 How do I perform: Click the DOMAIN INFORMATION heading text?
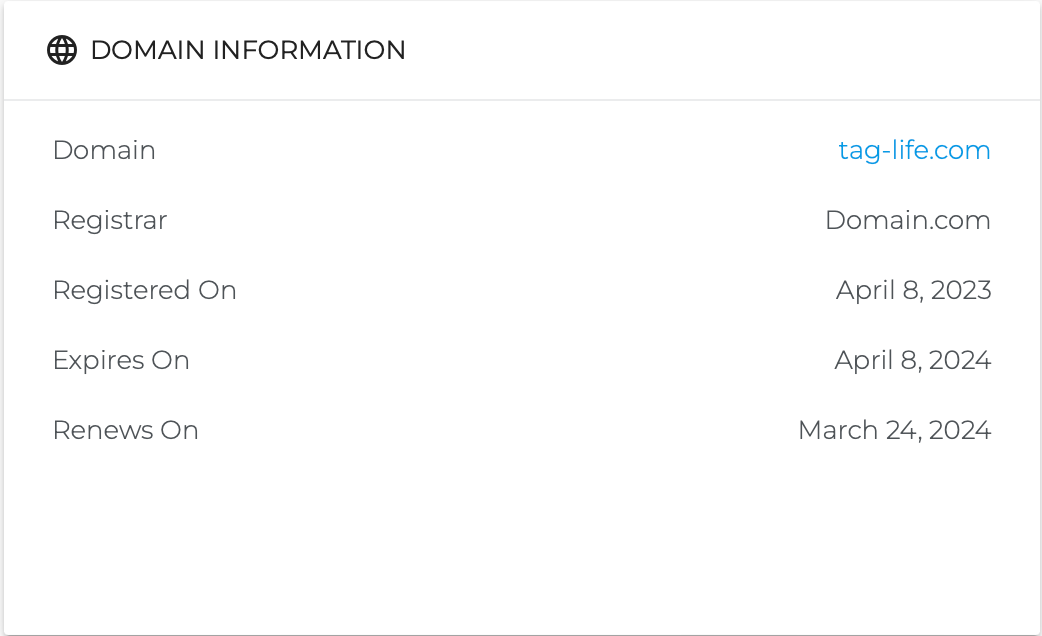click(248, 50)
